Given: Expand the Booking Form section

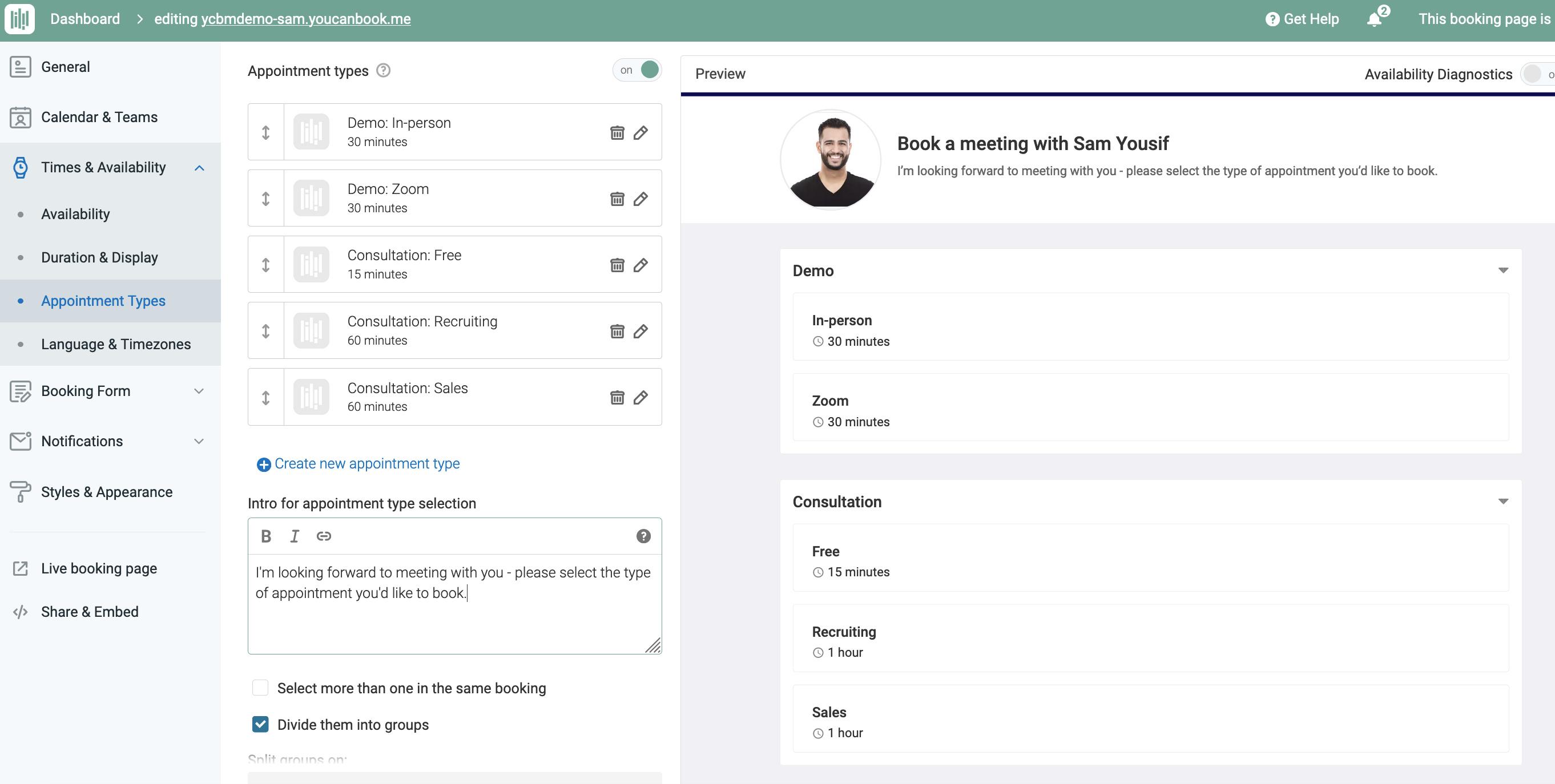Looking at the screenshot, I should pyautogui.click(x=199, y=391).
